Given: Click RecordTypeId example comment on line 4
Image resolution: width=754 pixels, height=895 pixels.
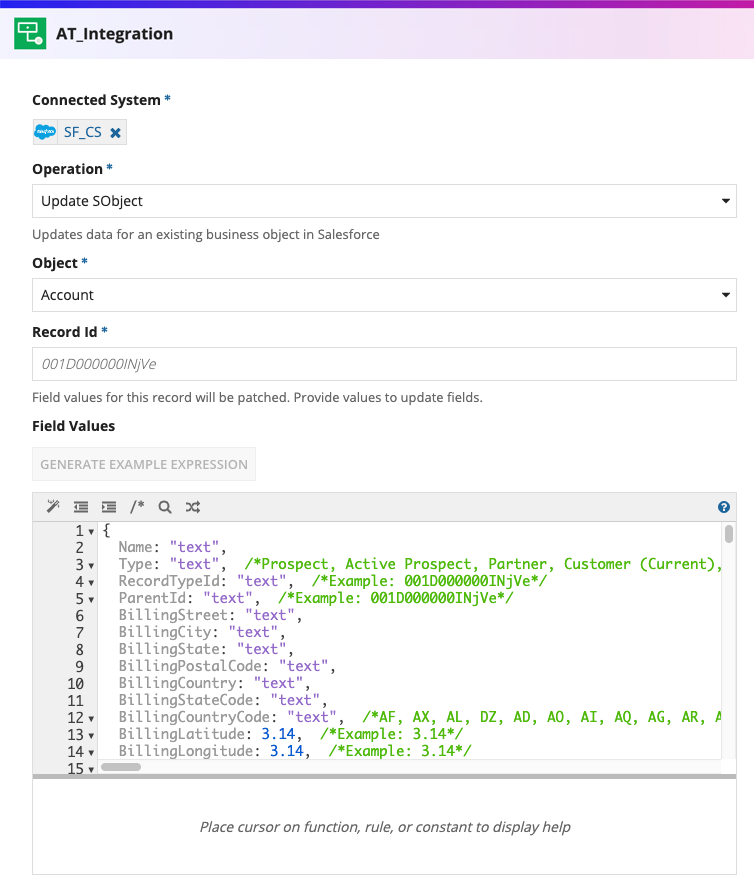Looking at the screenshot, I should 429,581.
